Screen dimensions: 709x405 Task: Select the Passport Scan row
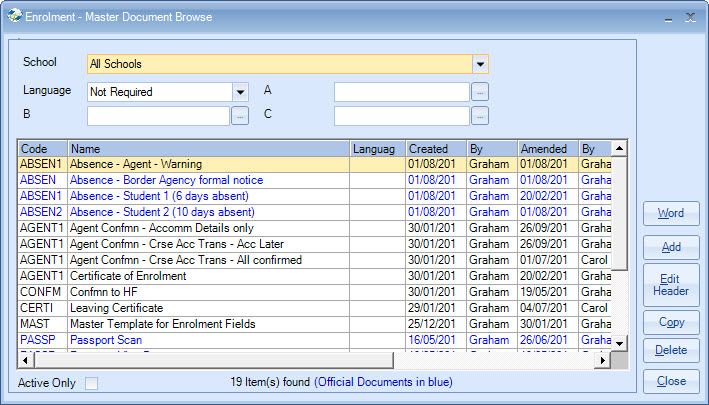tap(315, 340)
